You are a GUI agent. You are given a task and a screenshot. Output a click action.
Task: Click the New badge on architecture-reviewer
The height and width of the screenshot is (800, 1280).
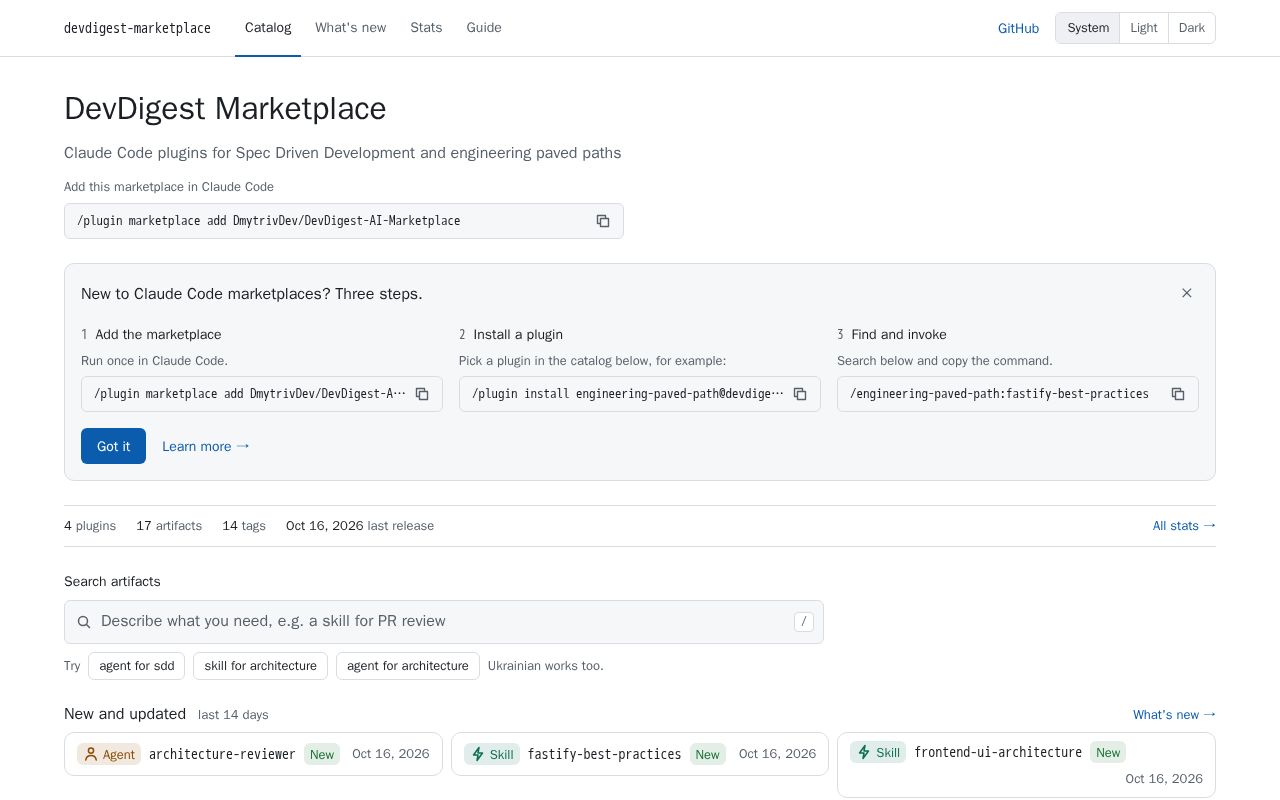tap(322, 754)
